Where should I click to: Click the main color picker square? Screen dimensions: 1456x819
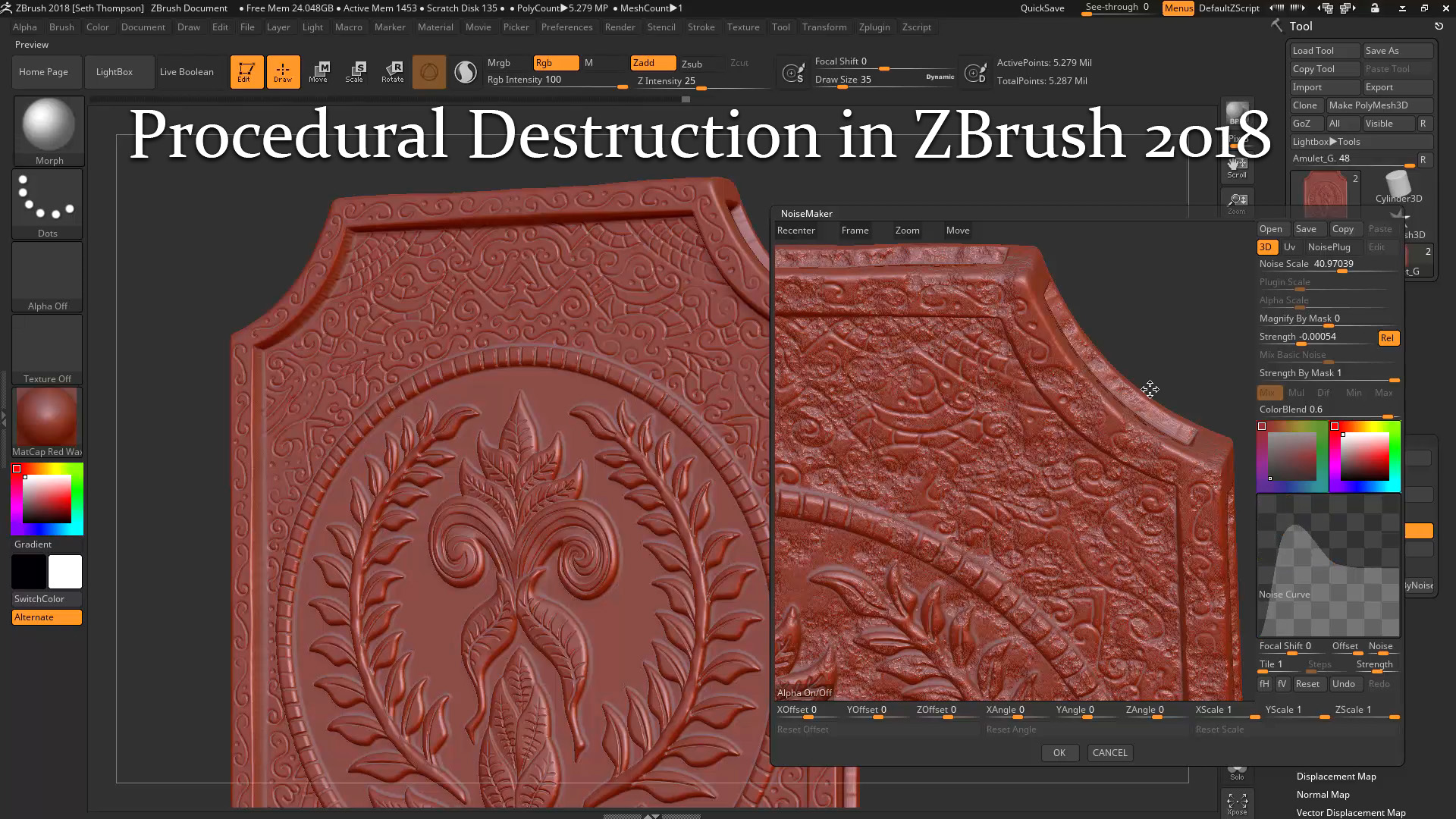[x=46, y=499]
